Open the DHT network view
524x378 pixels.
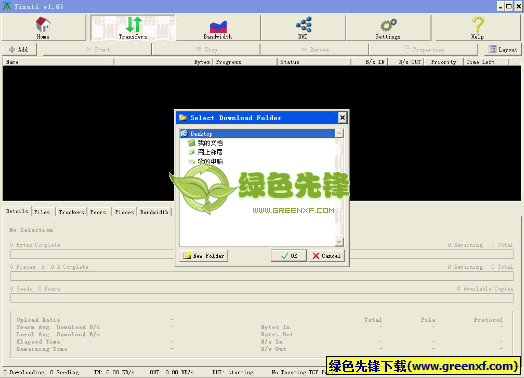pos(303,28)
